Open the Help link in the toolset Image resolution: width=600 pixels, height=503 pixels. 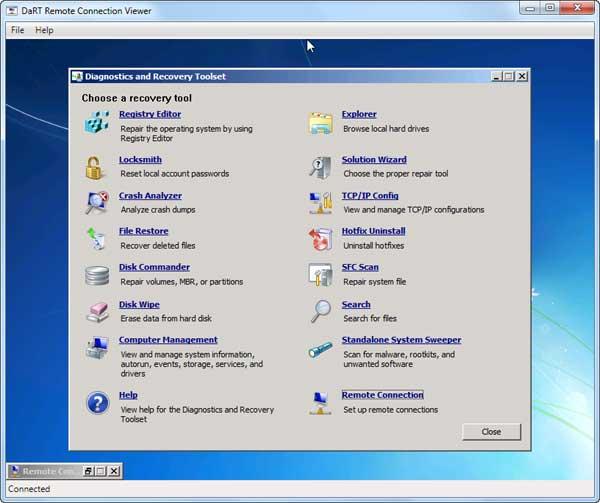click(128, 395)
